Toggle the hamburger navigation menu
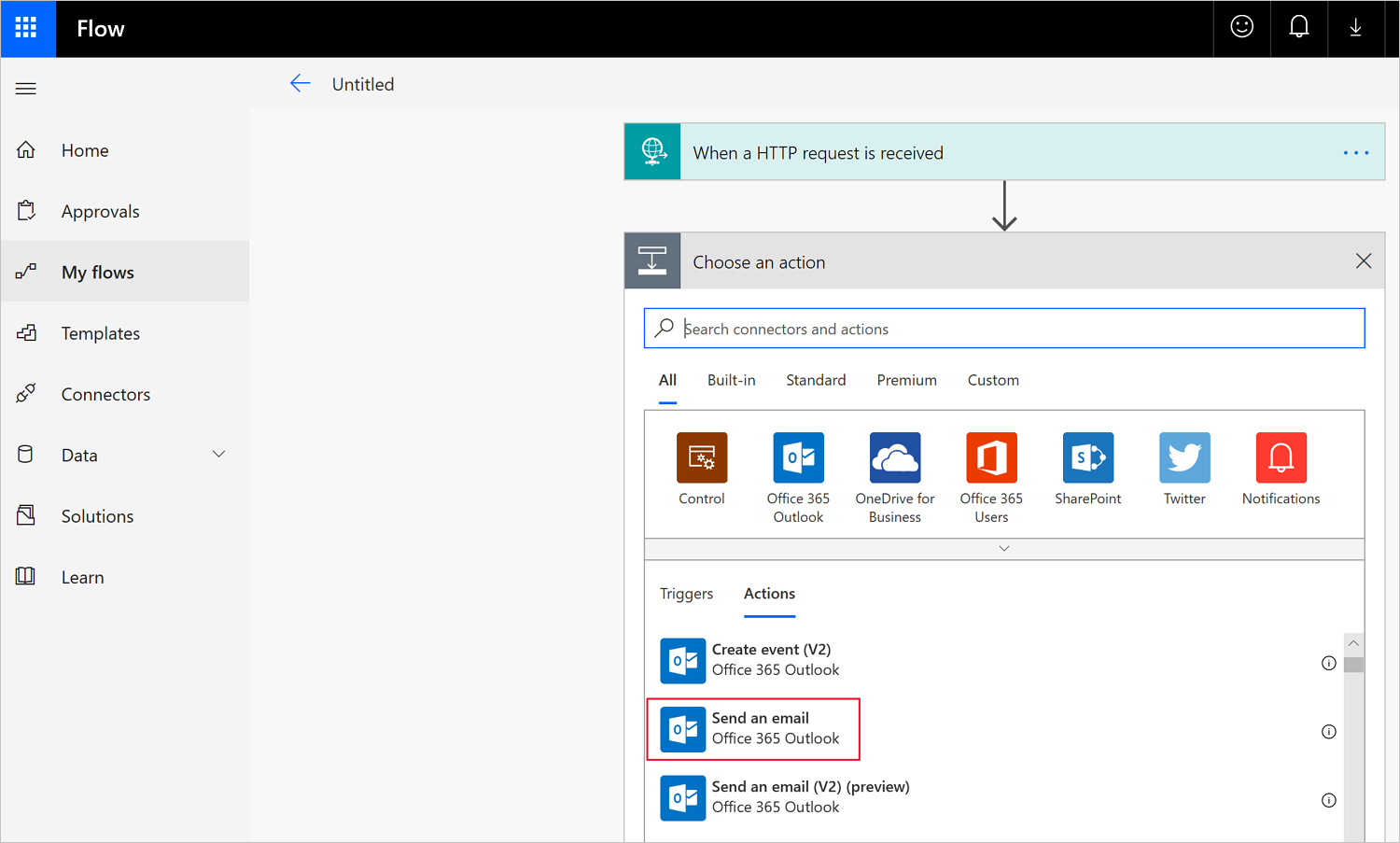1400x843 pixels. (x=26, y=89)
